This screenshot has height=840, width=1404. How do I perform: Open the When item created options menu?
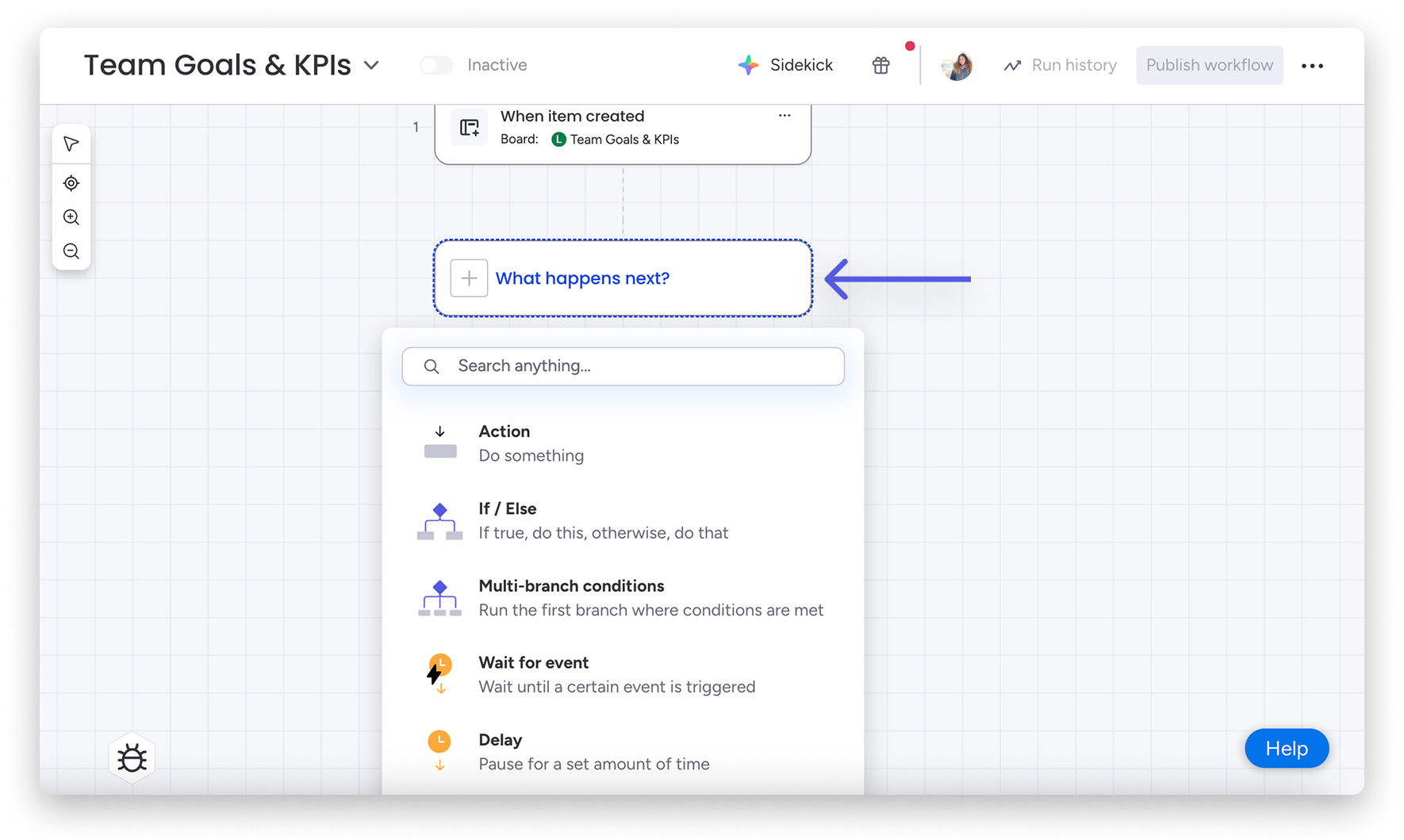tap(784, 116)
